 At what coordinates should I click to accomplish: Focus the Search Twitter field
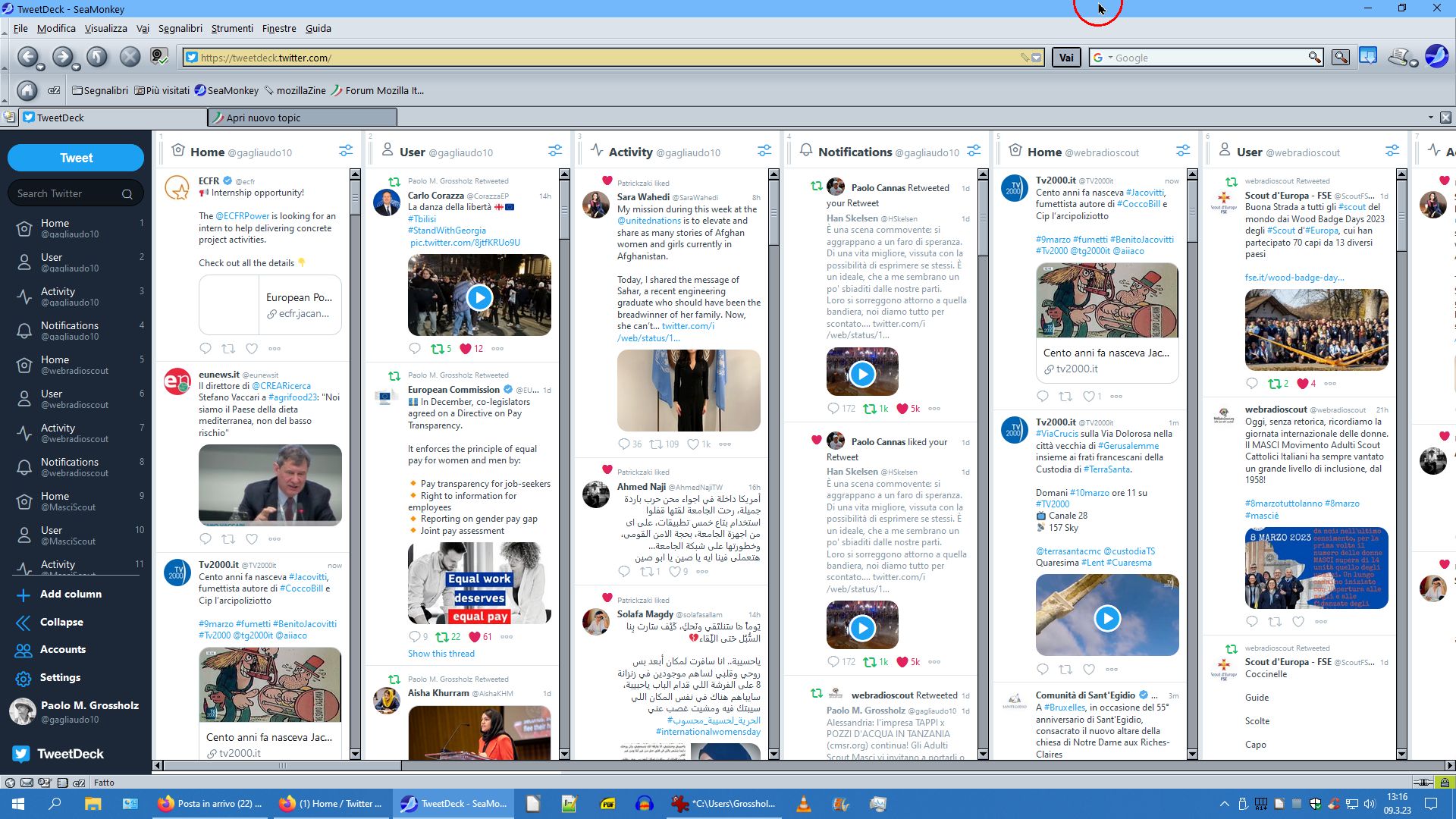74,193
